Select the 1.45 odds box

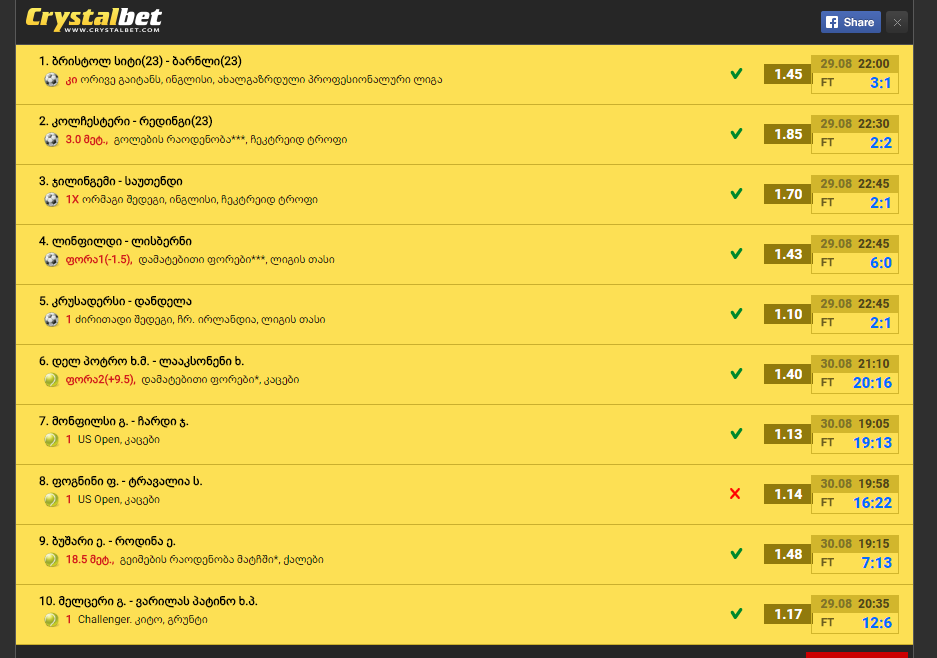click(788, 74)
